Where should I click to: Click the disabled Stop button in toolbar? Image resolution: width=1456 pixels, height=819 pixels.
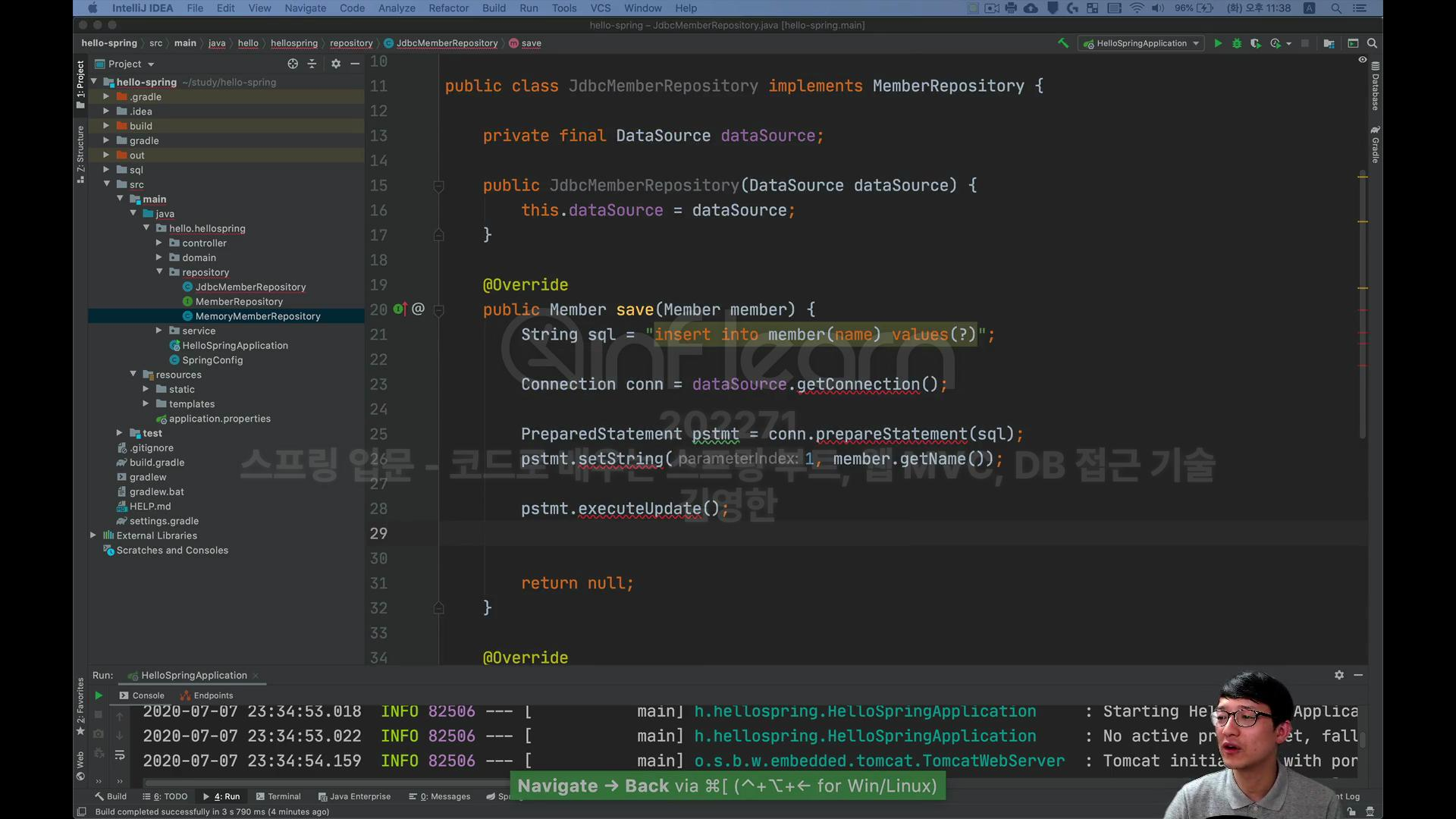pos(1305,43)
